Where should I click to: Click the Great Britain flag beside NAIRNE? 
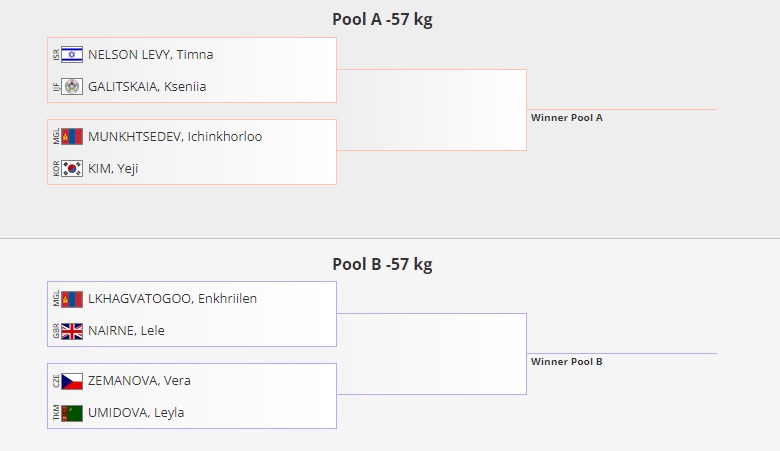pyautogui.click(x=72, y=331)
